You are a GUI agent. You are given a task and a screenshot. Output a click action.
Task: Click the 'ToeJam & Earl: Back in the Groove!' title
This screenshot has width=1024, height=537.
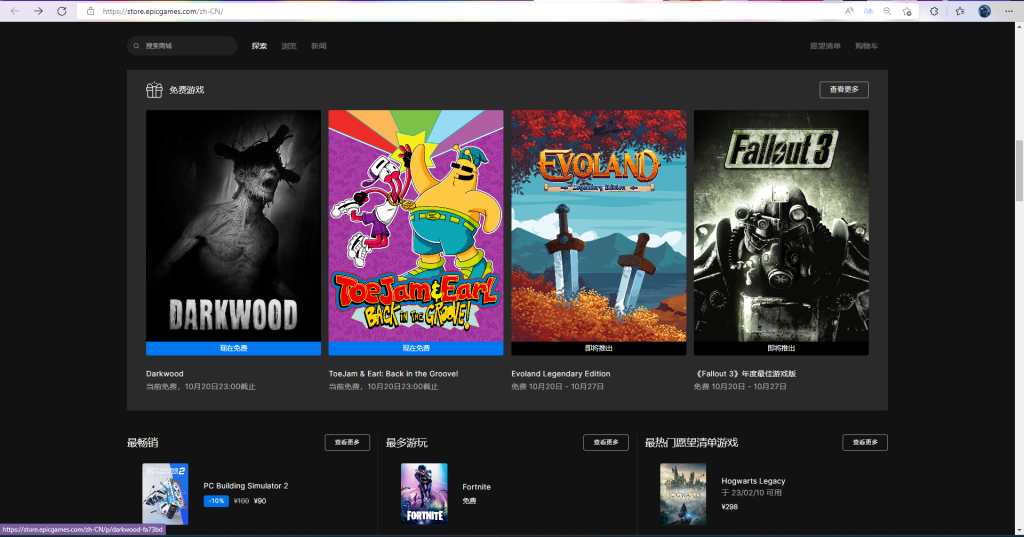(x=393, y=374)
